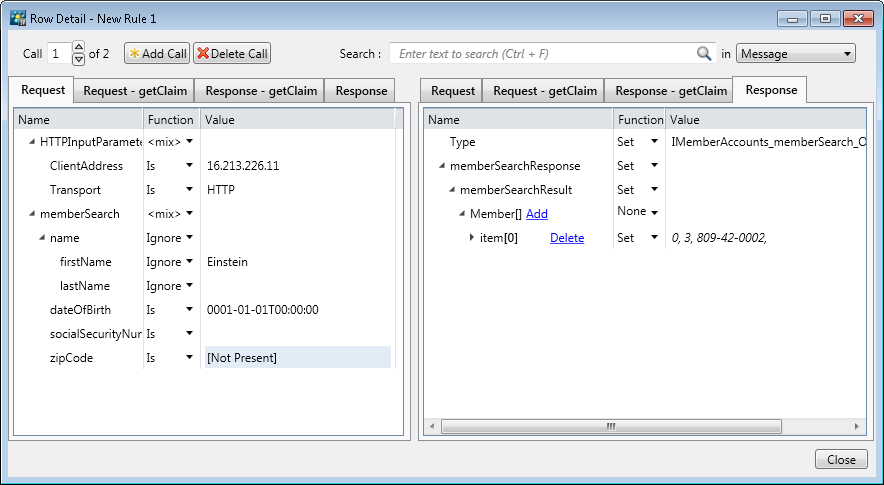Collapse the HTTPInputParameters tree node
This screenshot has height=485, width=884.
[x=31, y=142]
